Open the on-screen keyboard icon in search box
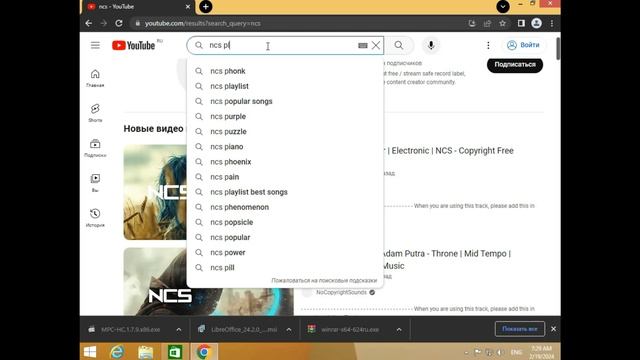Image resolution: width=640 pixels, height=360 pixels. point(362,45)
